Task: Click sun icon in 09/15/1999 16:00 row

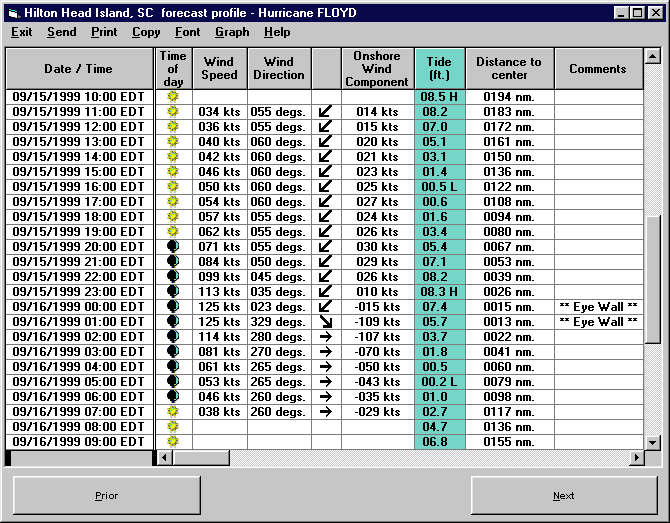Action: [173, 187]
